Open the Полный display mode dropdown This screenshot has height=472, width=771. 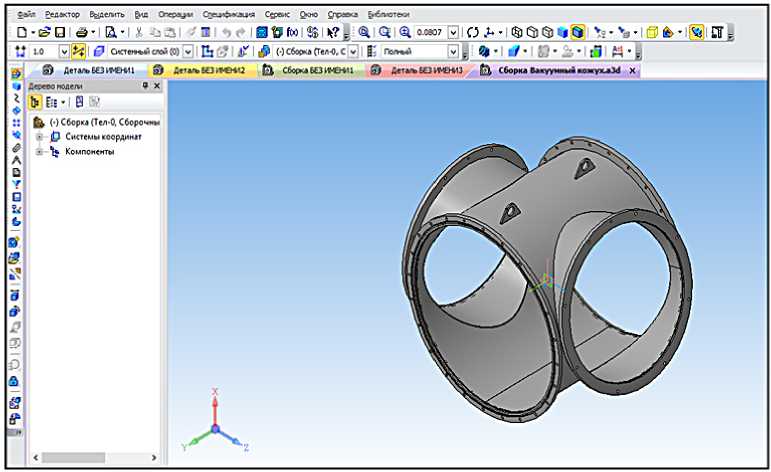453,51
